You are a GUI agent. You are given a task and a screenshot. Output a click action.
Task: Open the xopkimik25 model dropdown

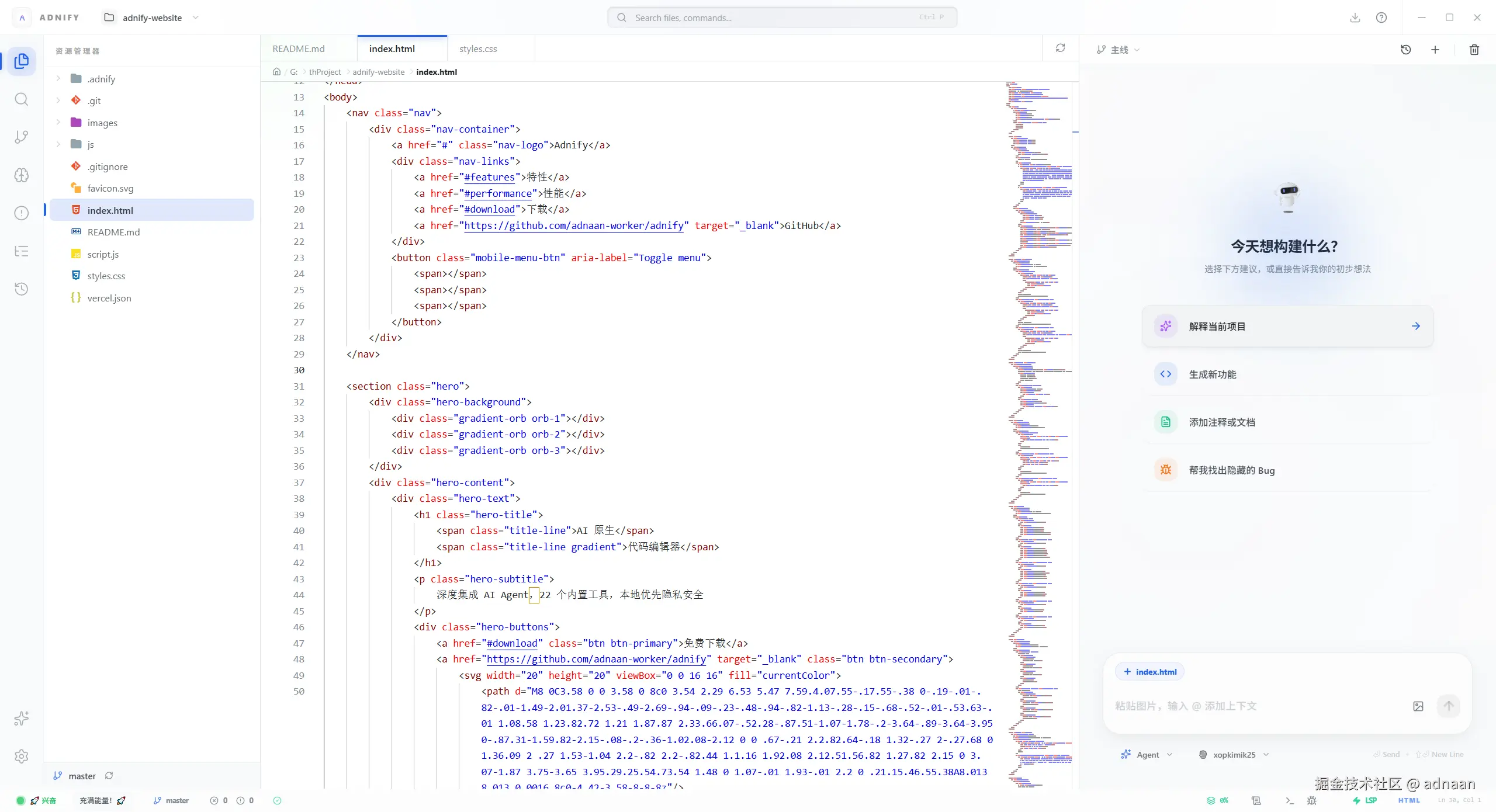[x=1234, y=755]
